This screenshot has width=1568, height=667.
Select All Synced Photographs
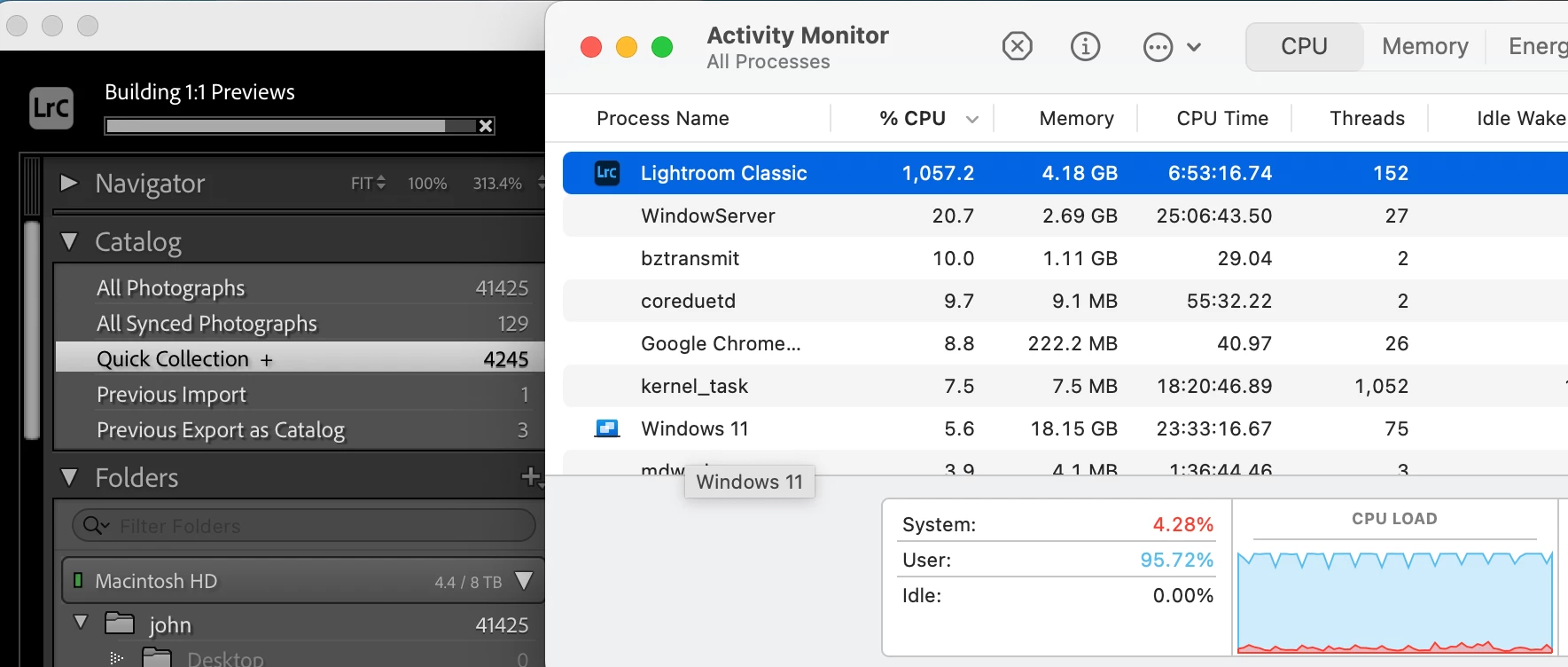tap(300, 323)
